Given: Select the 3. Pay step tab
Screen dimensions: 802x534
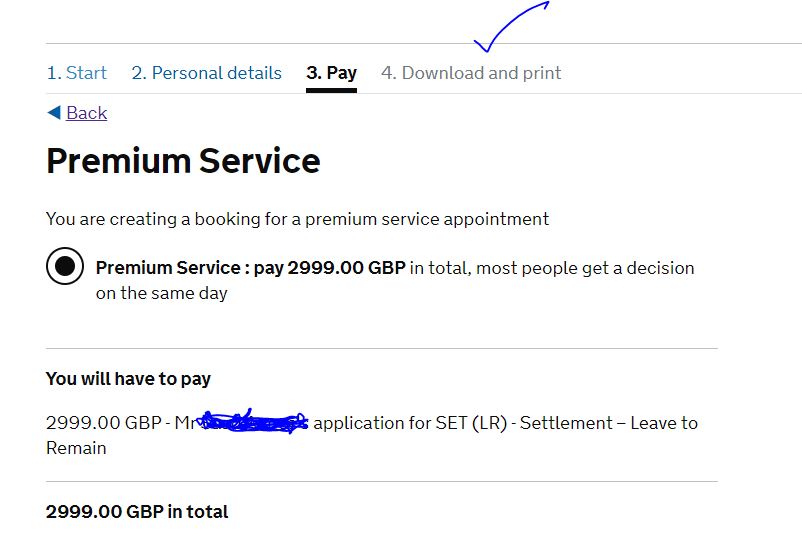Looking at the screenshot, I should coord(331,73).
